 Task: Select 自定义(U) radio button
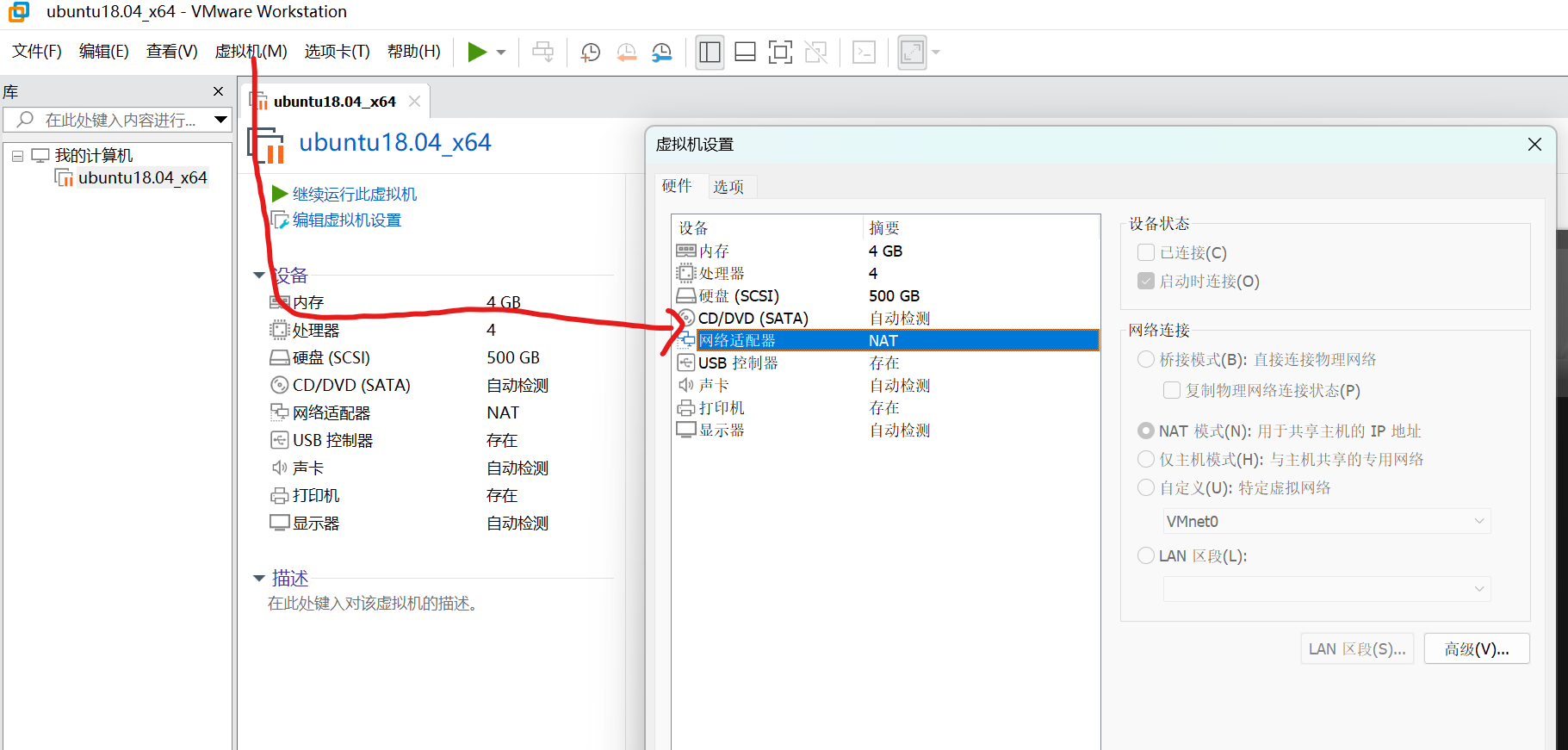pos(1146,487)
